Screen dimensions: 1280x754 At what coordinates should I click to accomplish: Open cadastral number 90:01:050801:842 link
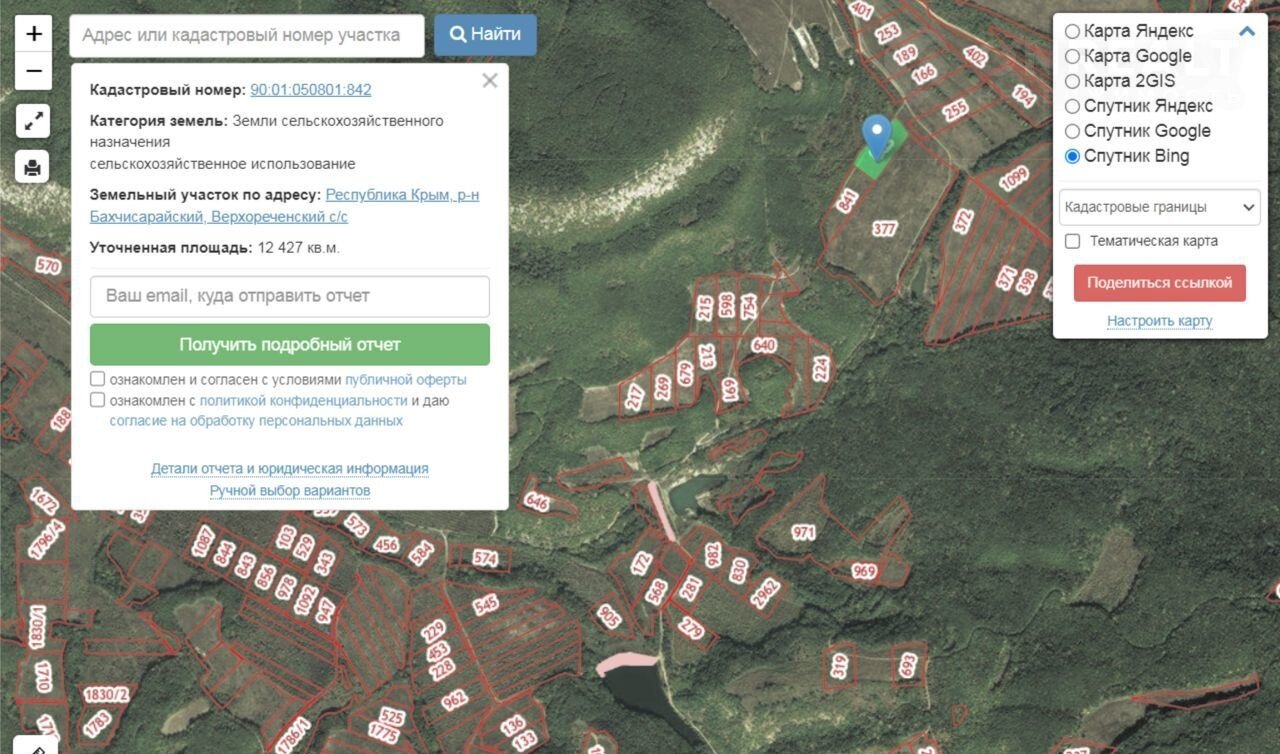coord(311,90)
